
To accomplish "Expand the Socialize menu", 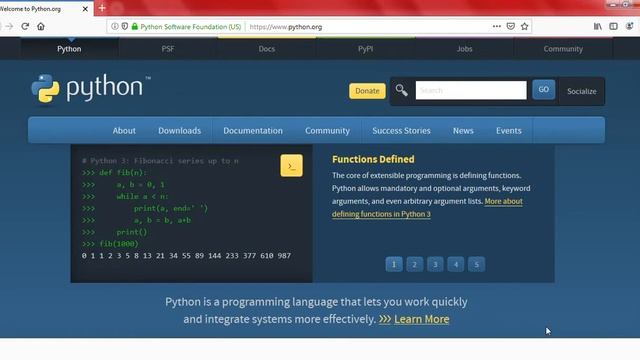I will click(x=582, y=91).
